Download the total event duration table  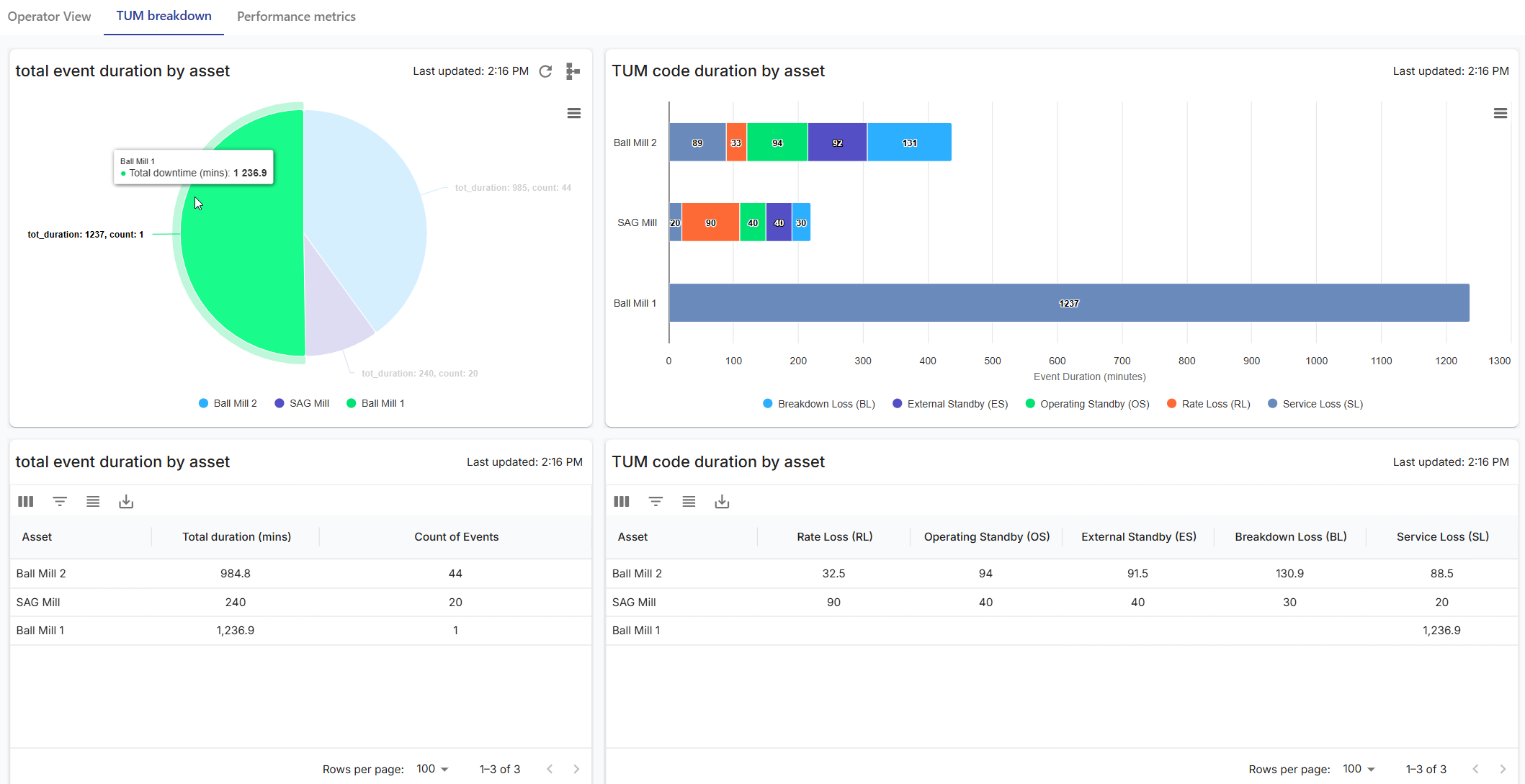[x=126, y=502]
